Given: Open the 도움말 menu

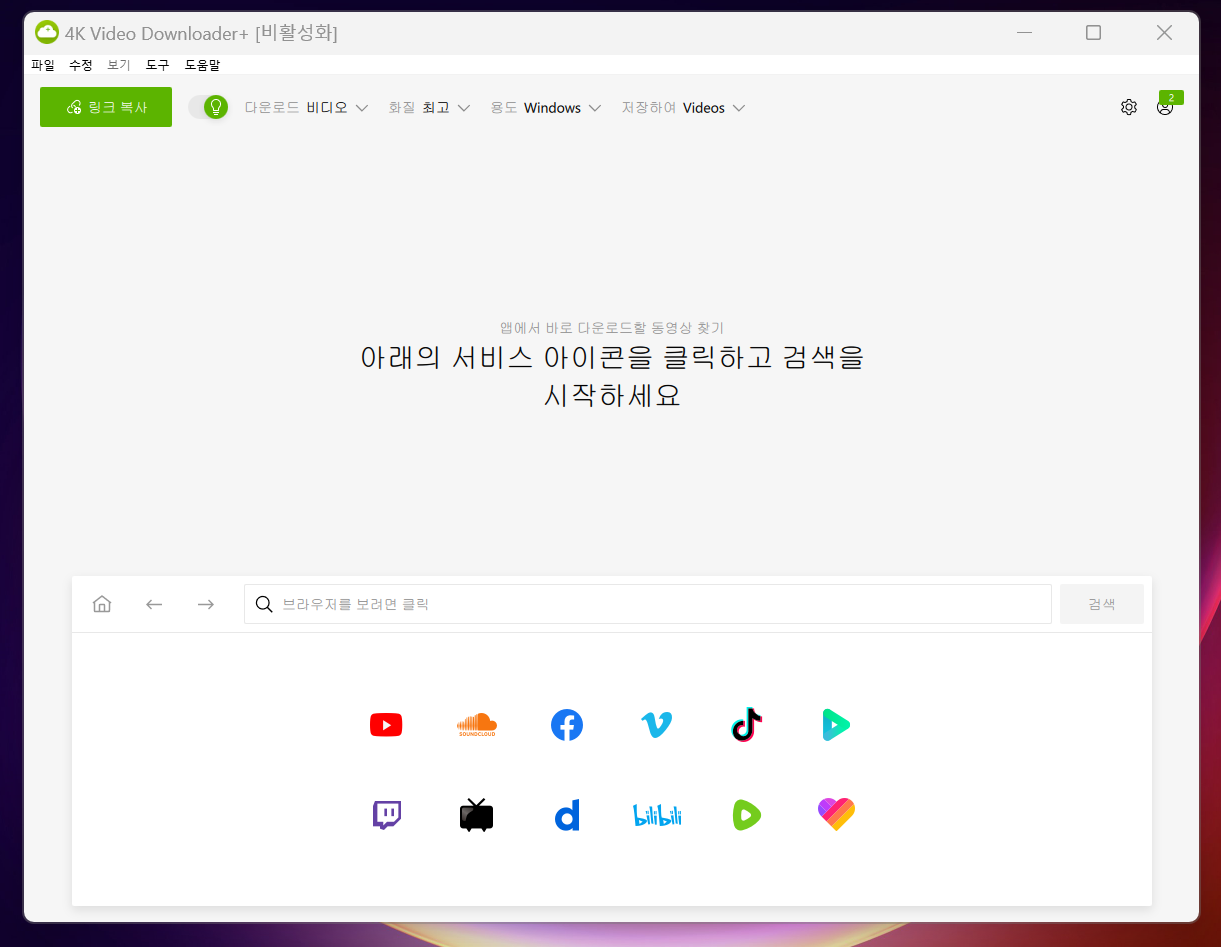Looking at the screenshot, I should 202,65.
